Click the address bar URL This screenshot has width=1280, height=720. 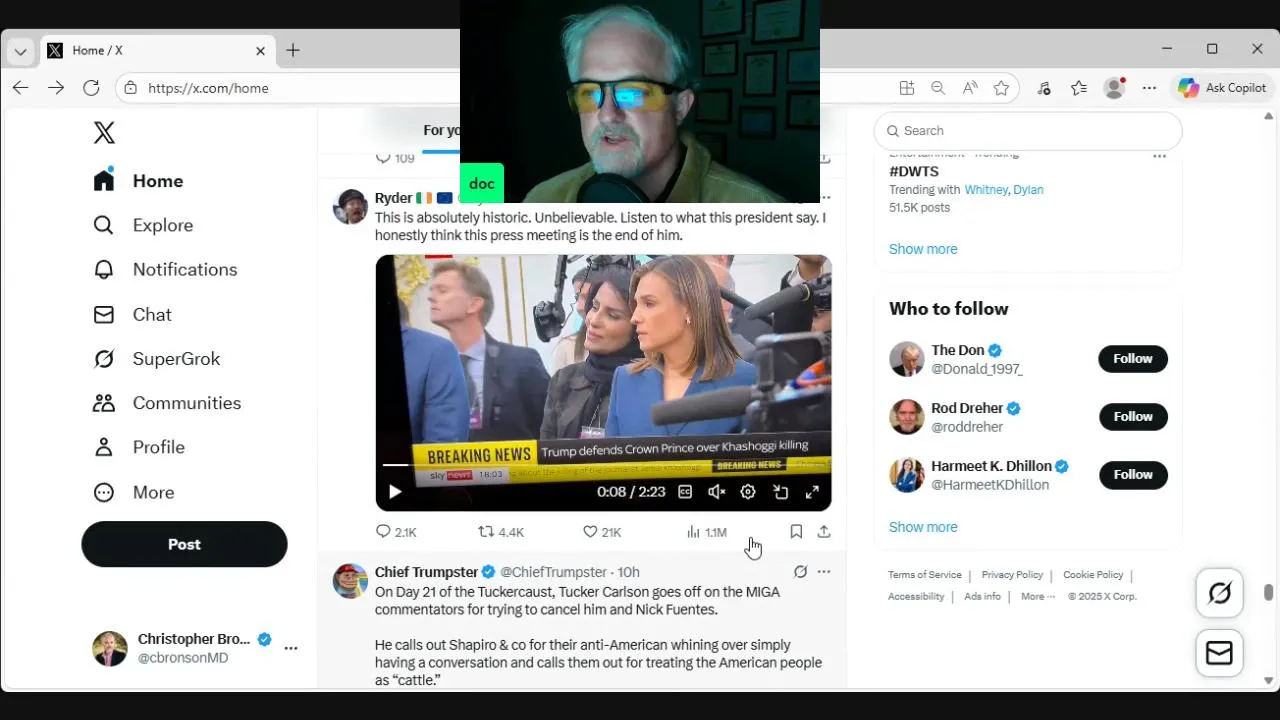tap(208, 88)
